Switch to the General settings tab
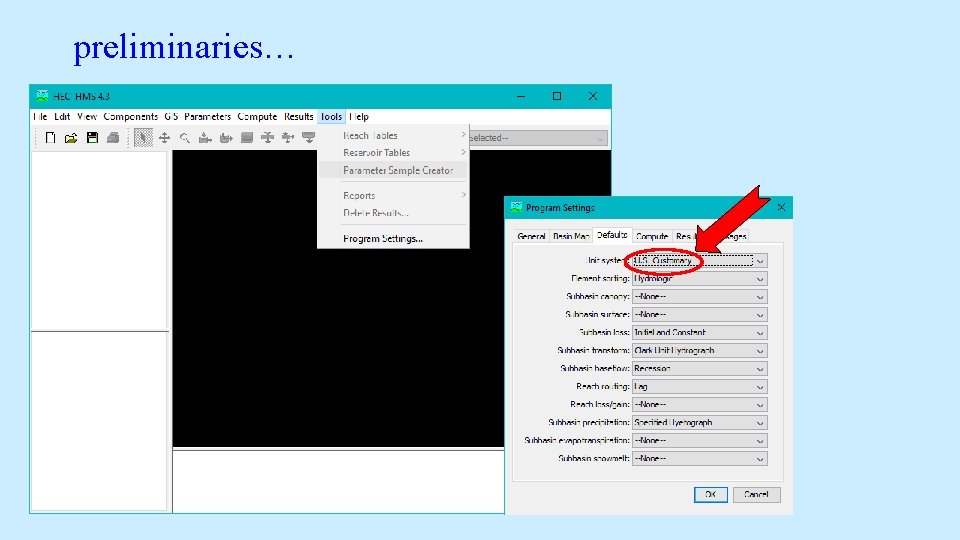This screenshot has width=960, height=540. (531, 236)
